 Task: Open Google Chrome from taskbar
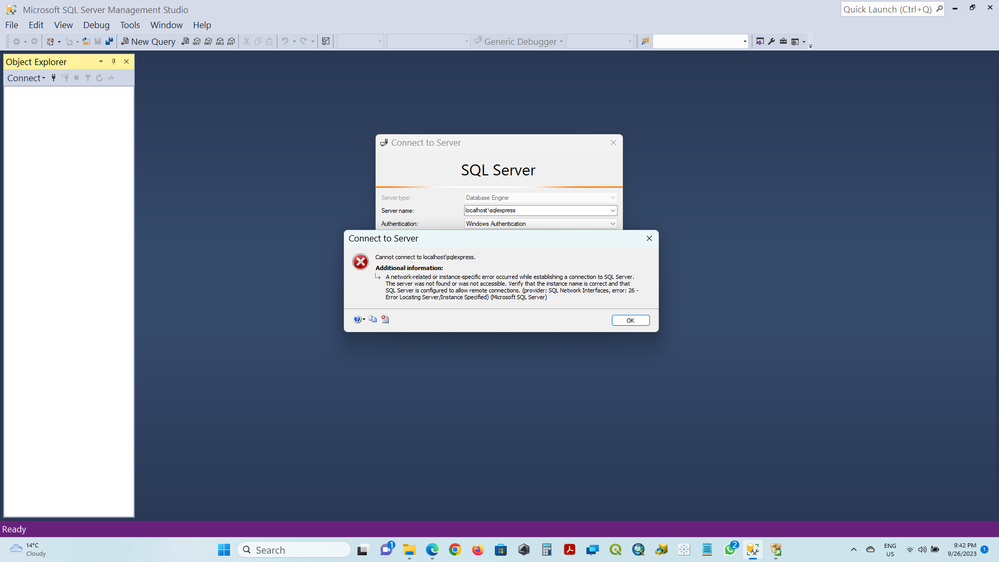click(x=455, y=550)
